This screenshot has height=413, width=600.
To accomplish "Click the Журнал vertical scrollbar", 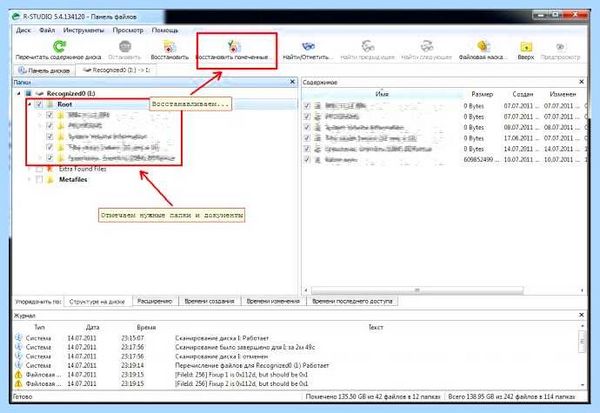I will point(582,341).
